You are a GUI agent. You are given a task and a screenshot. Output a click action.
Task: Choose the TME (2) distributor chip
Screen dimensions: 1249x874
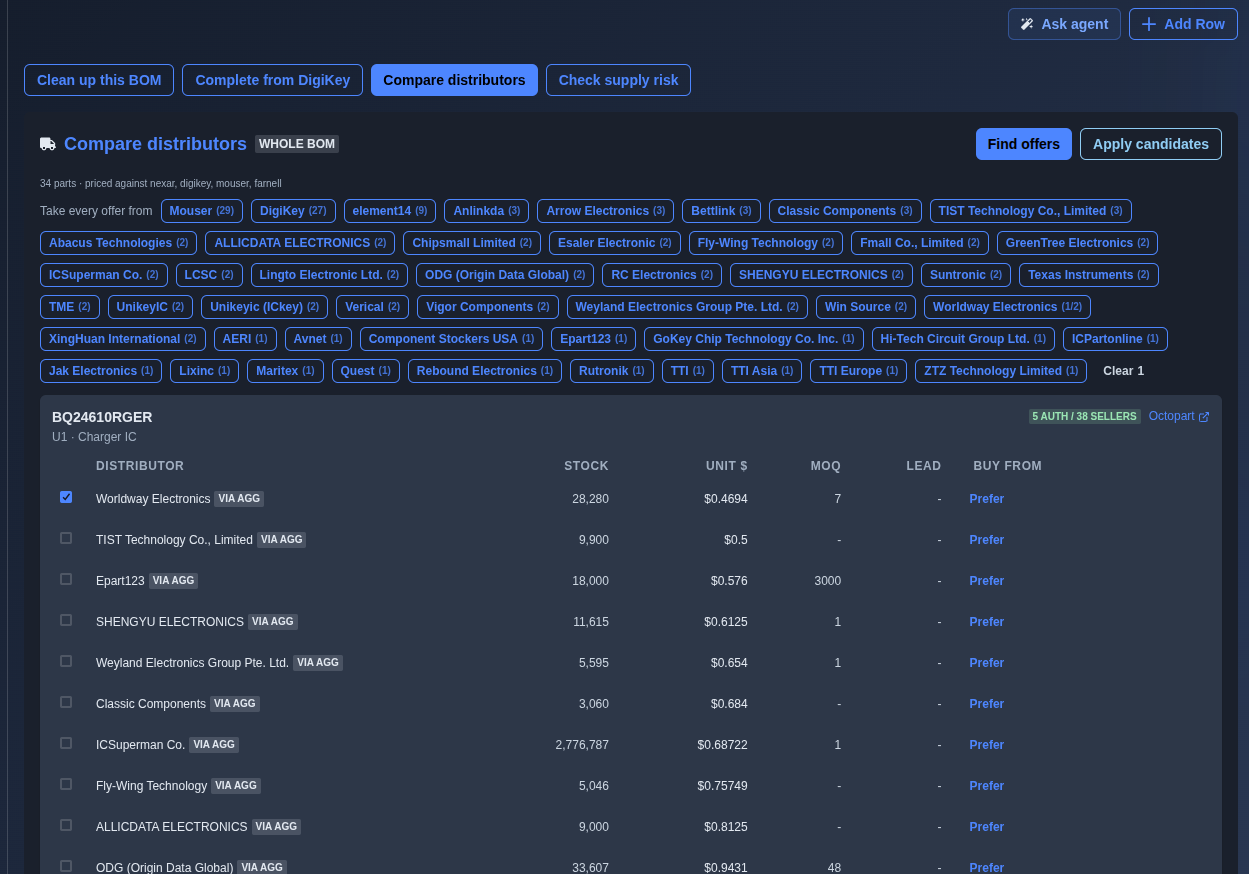point(70,307)
